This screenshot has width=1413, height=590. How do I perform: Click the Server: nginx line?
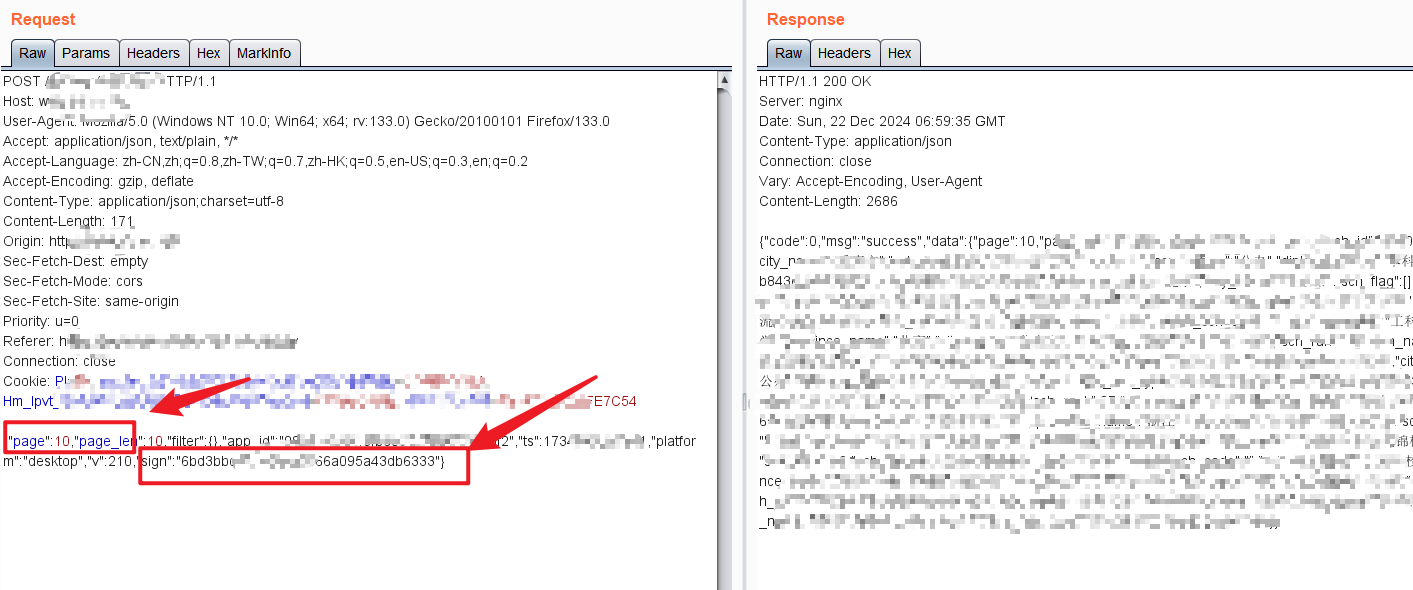(800, 101)
